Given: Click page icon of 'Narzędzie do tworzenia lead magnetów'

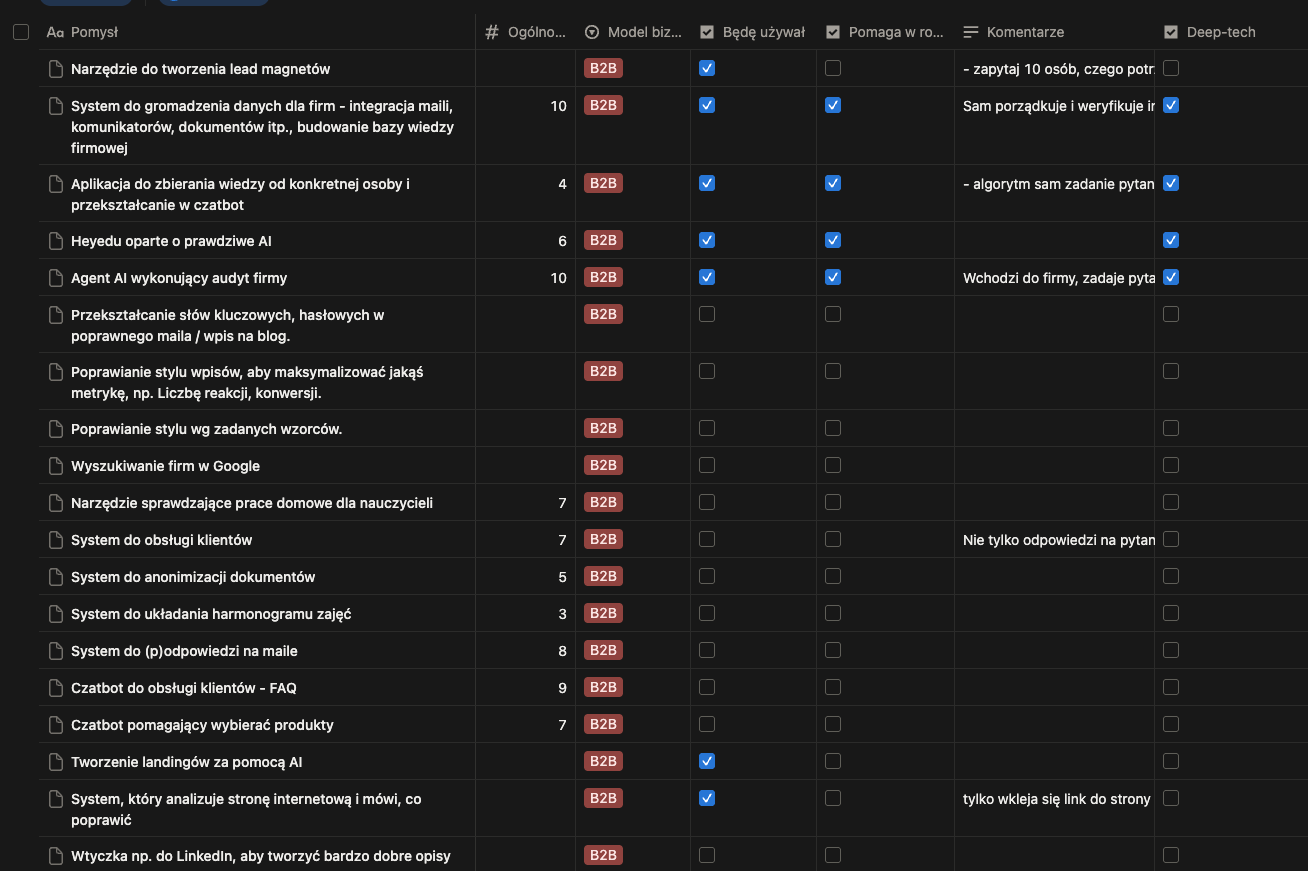Looking at the screenshot, I should coord(57,69).
